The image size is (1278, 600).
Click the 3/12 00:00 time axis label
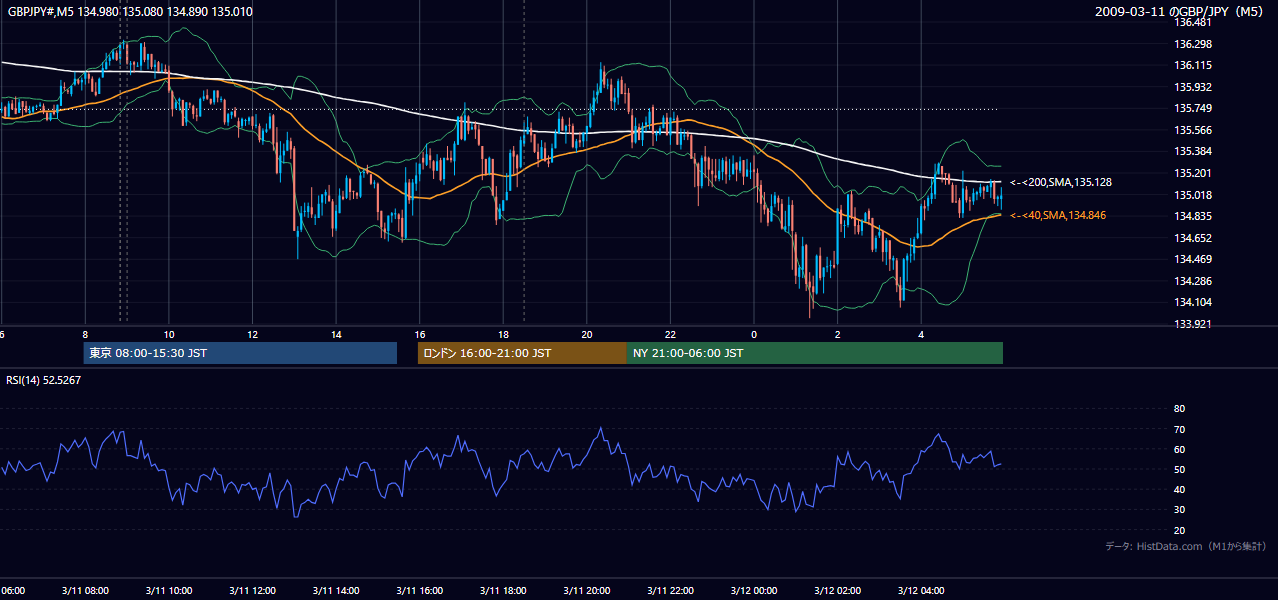pos(754,590)
